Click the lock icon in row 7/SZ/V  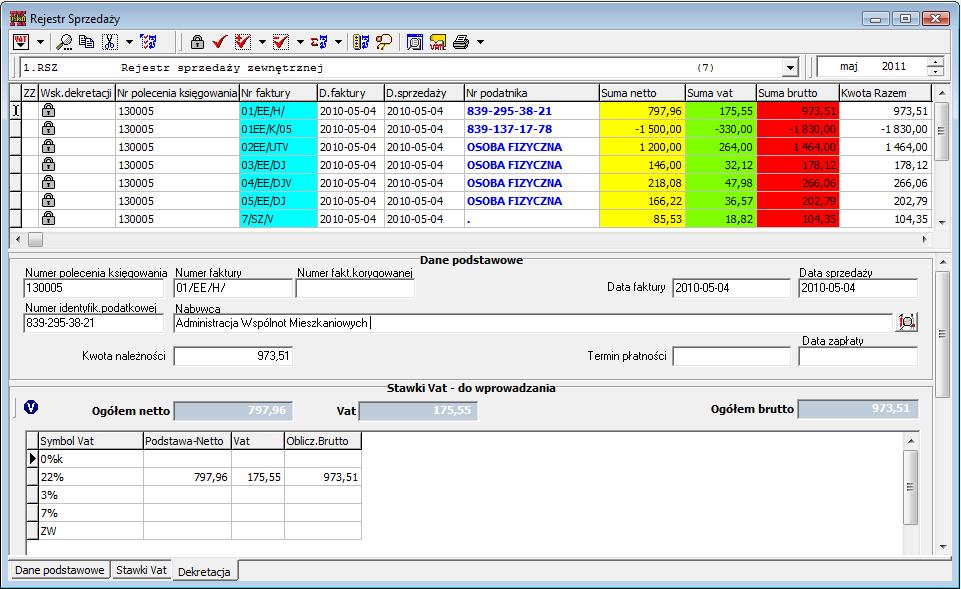coord(48,218)
